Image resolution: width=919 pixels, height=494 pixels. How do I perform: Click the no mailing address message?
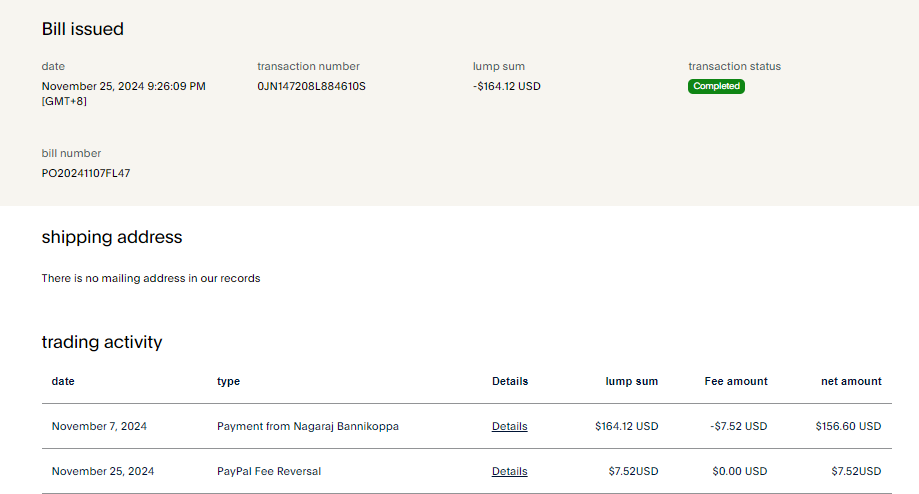coord(150,278)
